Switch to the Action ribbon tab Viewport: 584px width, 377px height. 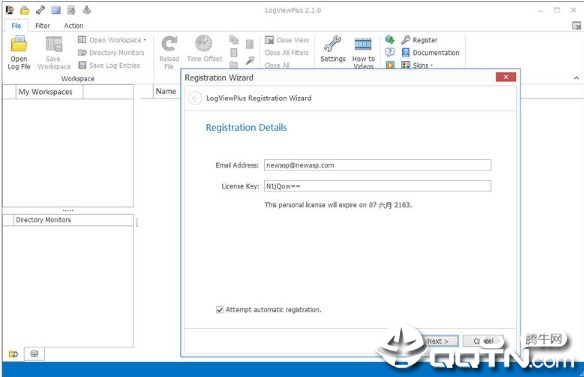73,25
